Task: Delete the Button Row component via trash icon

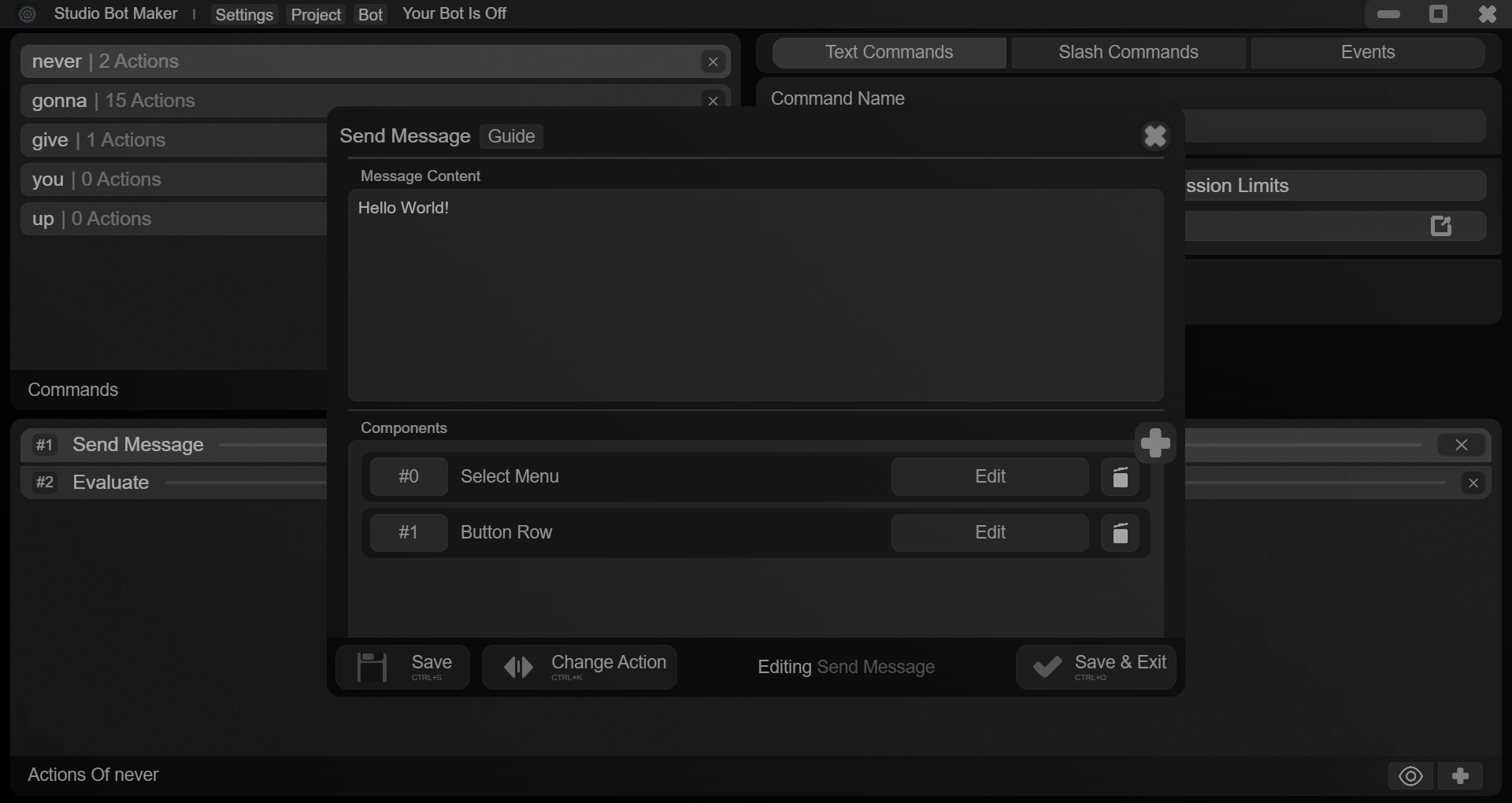Action: 1119,532
